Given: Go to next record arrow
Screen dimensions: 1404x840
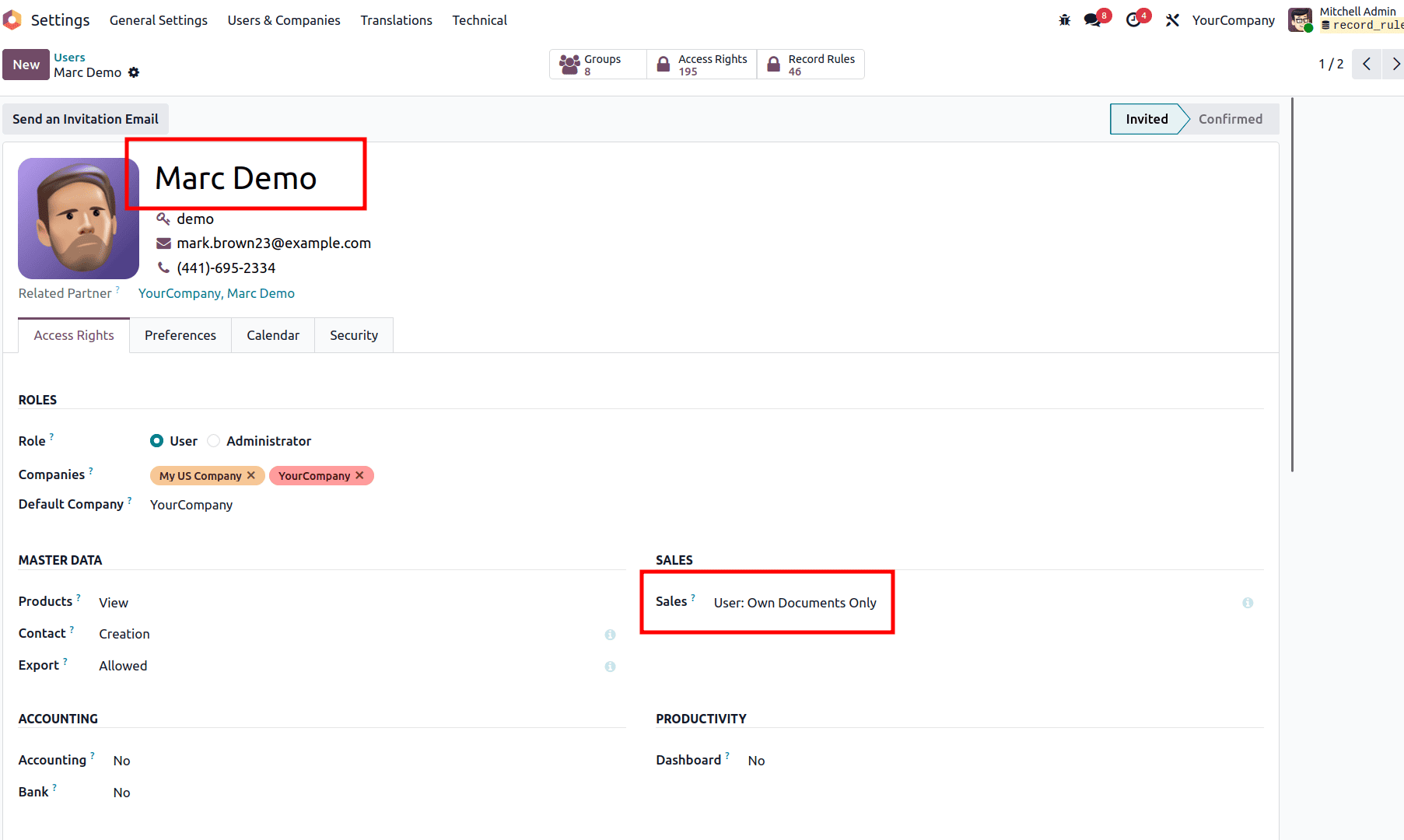Looking at the screenshot, I should (x=1395, y=64).
